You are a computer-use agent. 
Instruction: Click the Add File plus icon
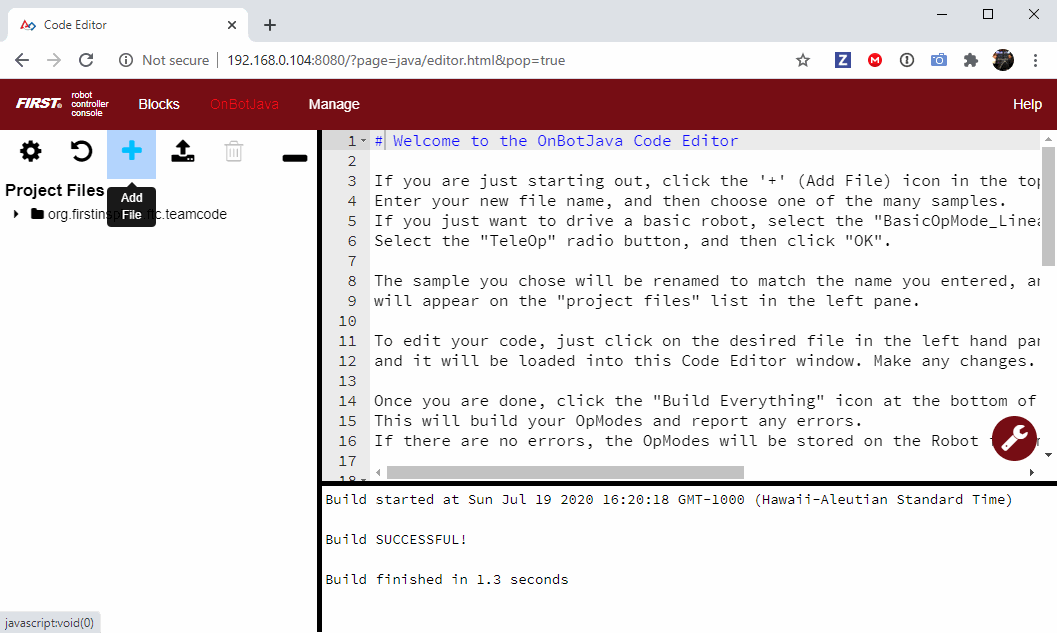(x=131, y=152)
